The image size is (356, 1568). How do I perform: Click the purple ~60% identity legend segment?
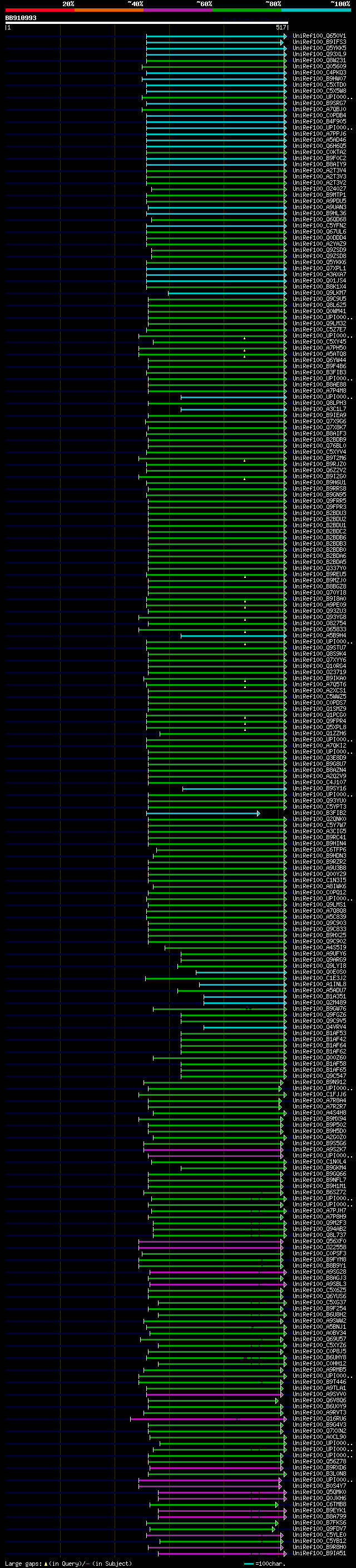click(x=179, y=10)
